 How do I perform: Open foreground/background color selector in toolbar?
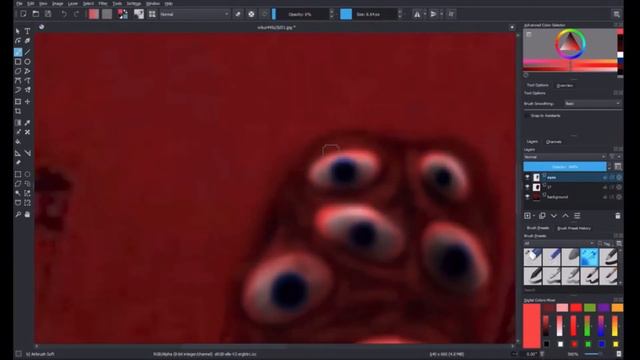[x=122, y=14]
